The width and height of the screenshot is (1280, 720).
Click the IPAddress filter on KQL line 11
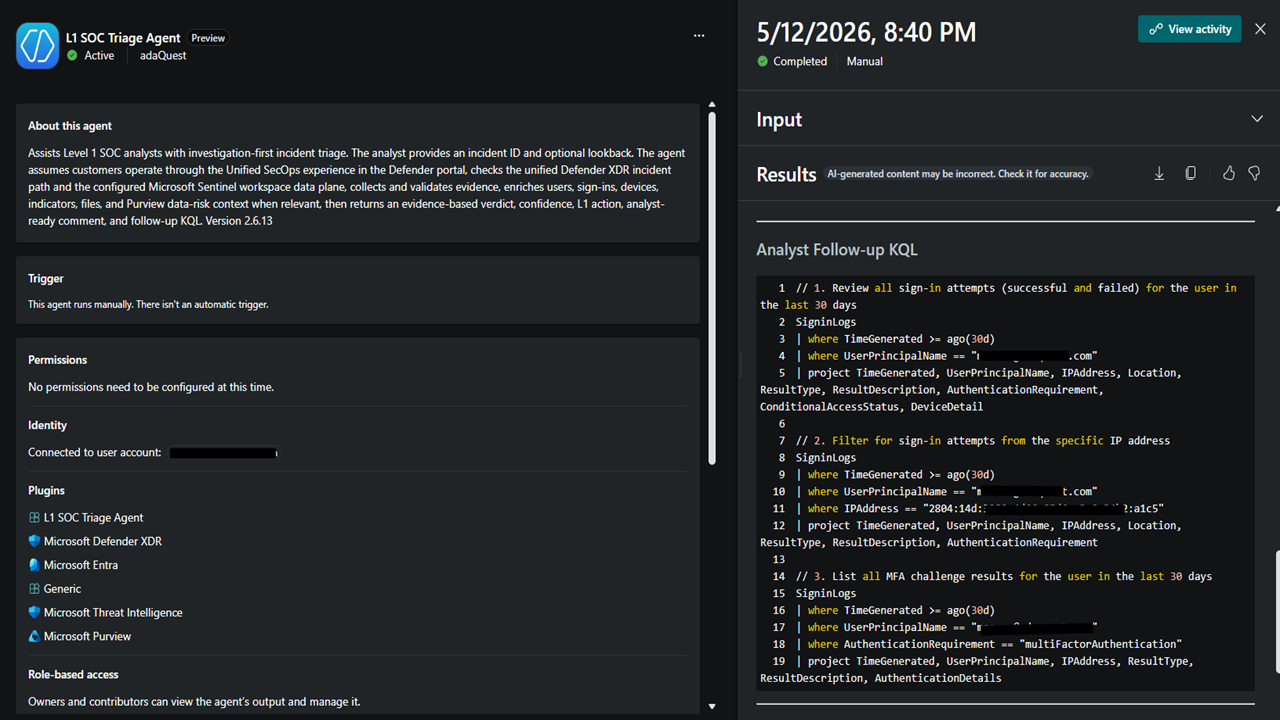pos(980,508)
